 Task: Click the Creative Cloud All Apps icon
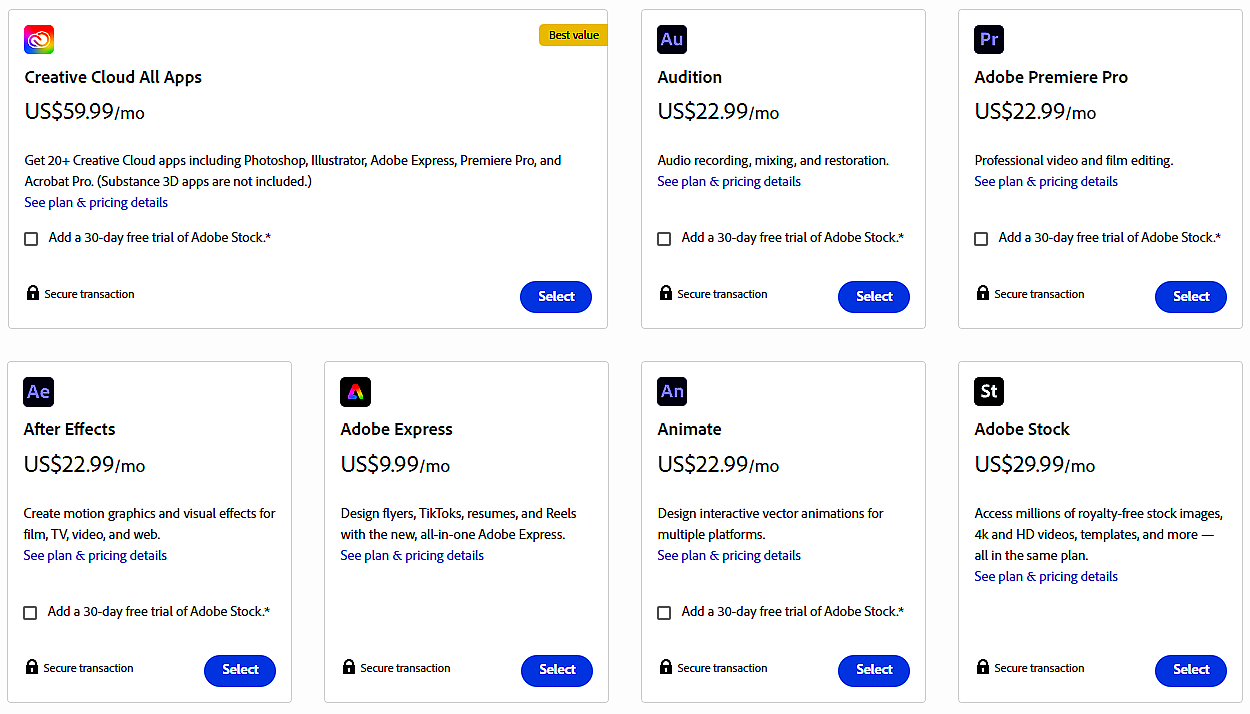click(39, 39)
